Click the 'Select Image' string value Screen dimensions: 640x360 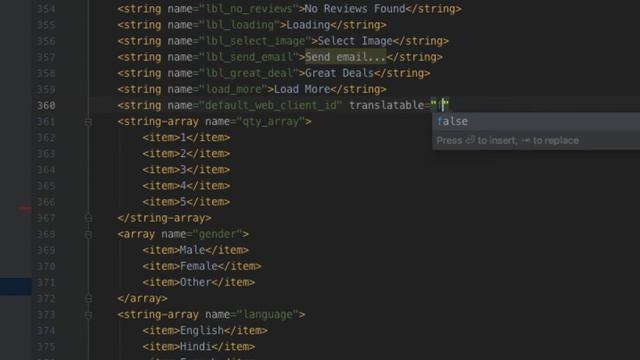click(x=355, y=41)
